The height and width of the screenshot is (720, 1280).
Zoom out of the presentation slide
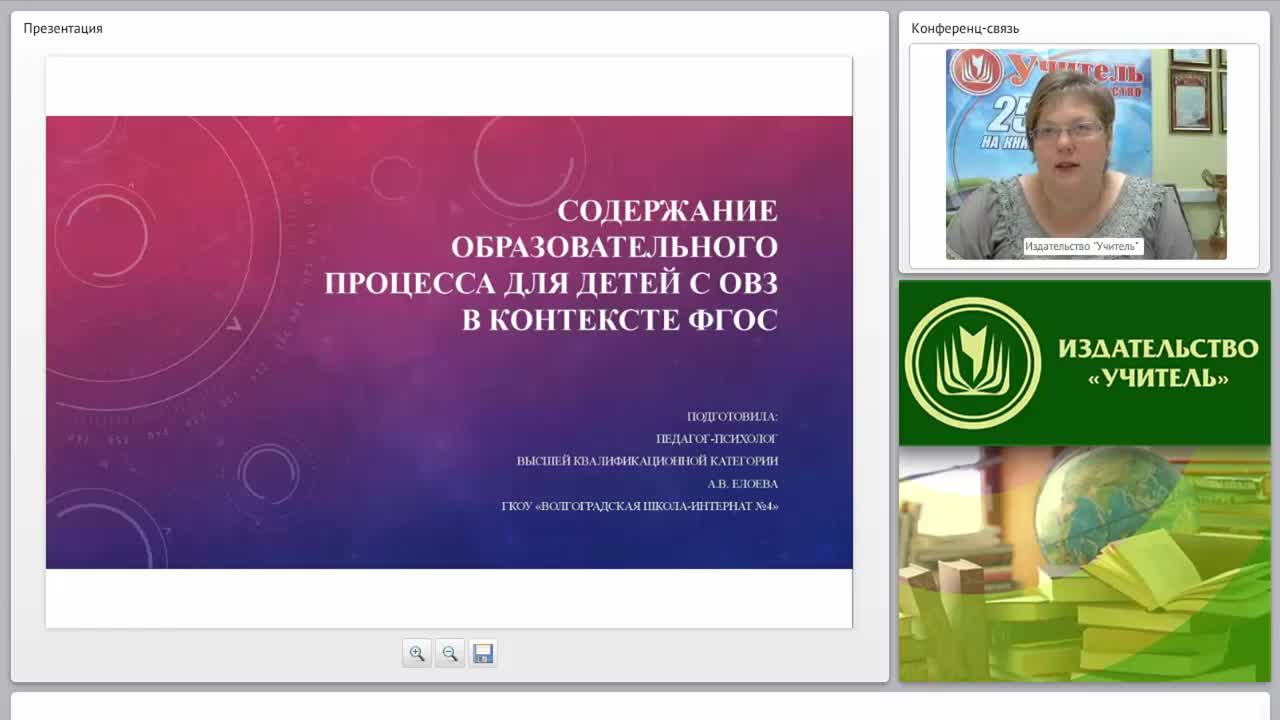[450, 653]
